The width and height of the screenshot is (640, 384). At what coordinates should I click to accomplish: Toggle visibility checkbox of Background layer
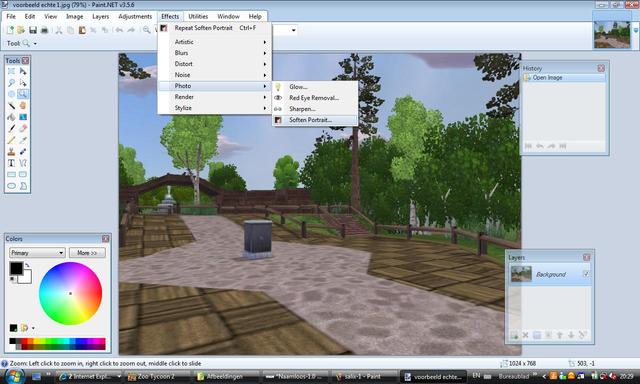coord(586,274)
